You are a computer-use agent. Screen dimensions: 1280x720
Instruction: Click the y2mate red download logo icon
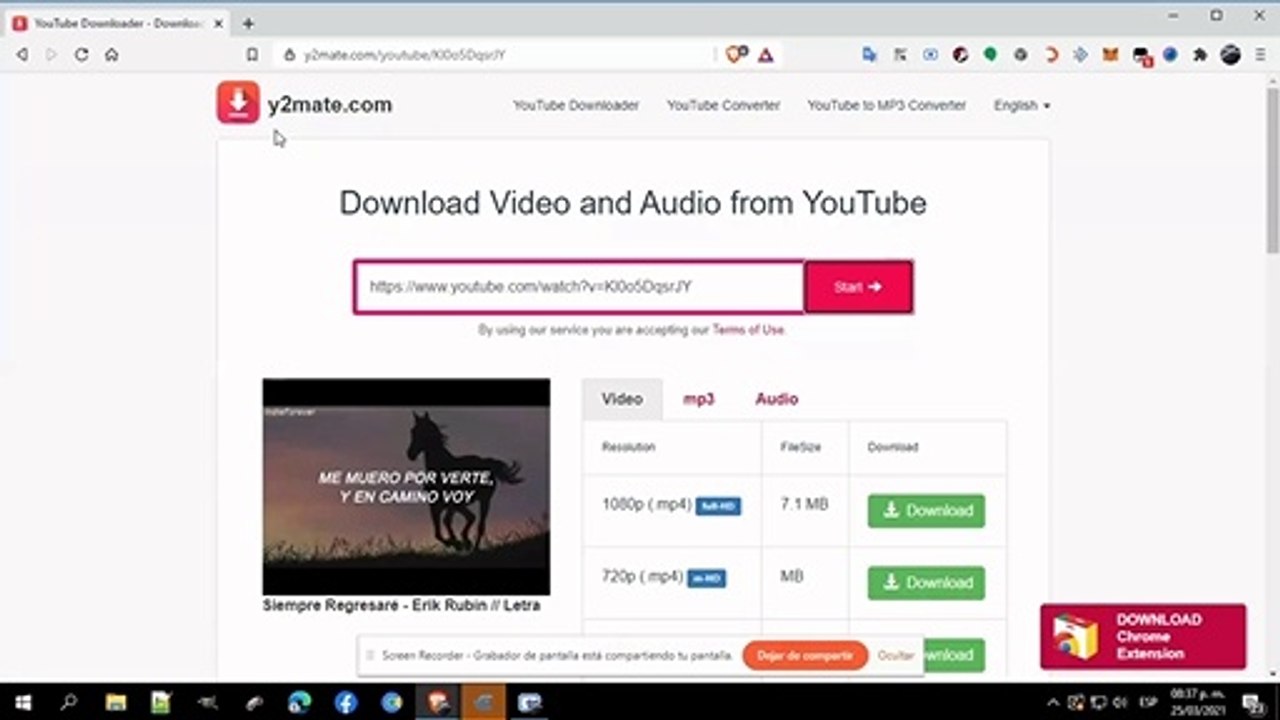[x=238, y=103]
